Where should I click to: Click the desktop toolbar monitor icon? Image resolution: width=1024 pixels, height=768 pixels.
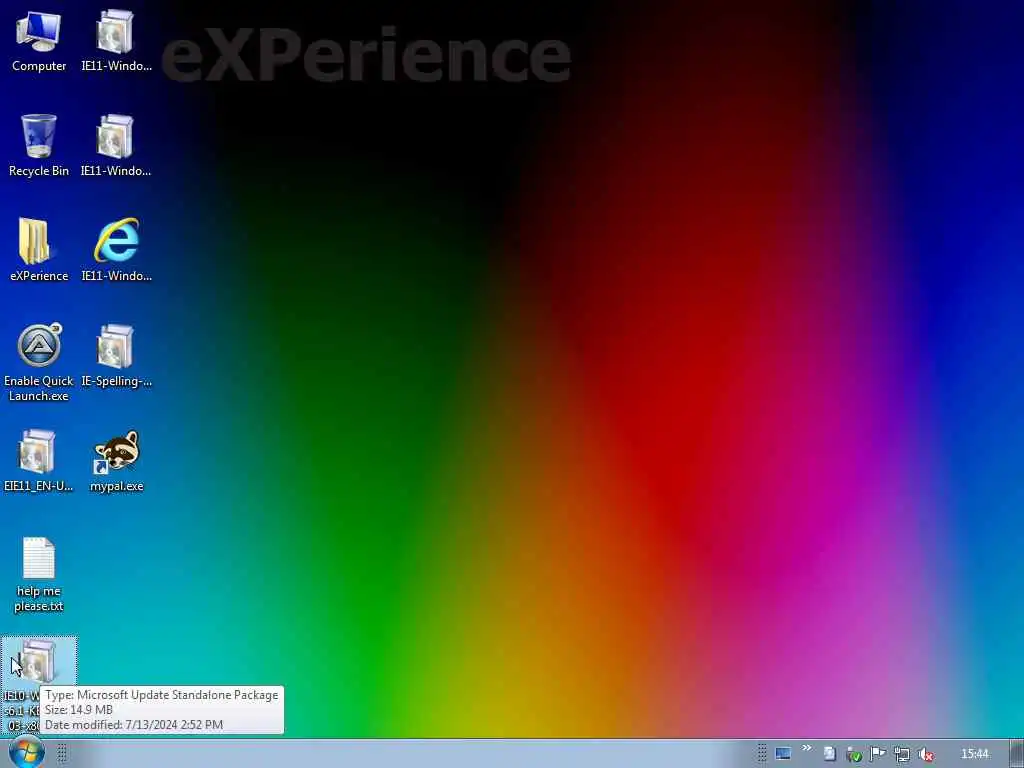pos(783,754)
